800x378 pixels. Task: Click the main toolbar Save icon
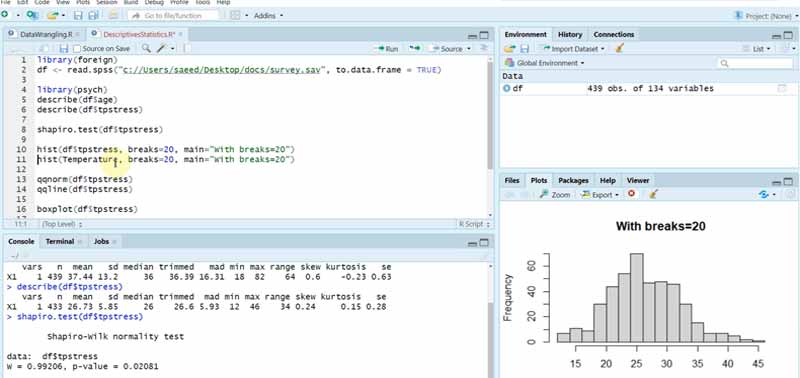[x=78, y=16]
